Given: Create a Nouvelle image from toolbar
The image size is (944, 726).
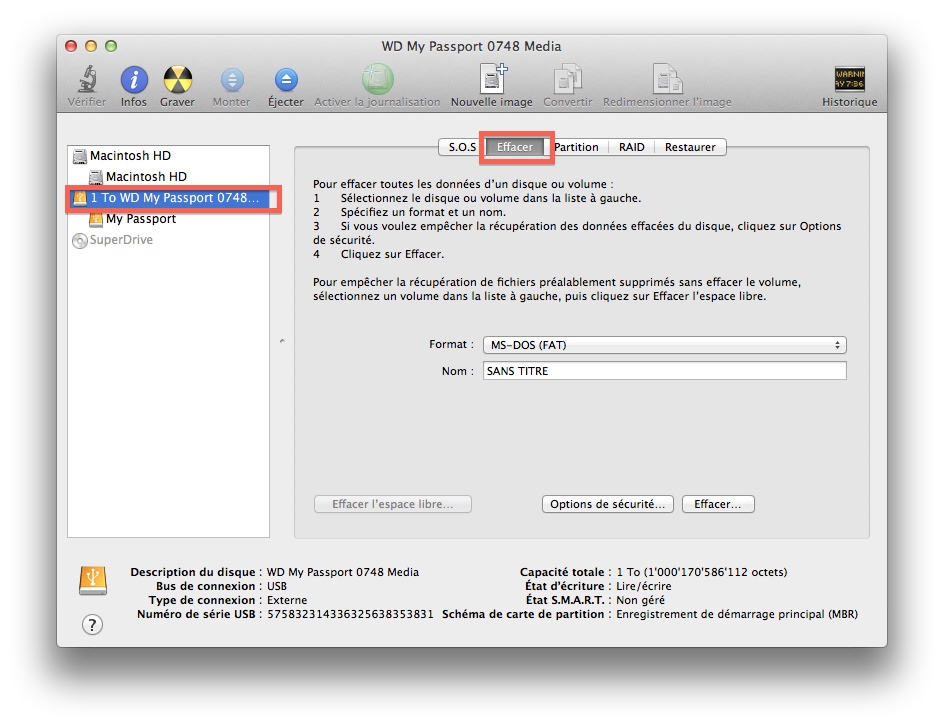Looking at the screenshot, I should click(491, 80).
